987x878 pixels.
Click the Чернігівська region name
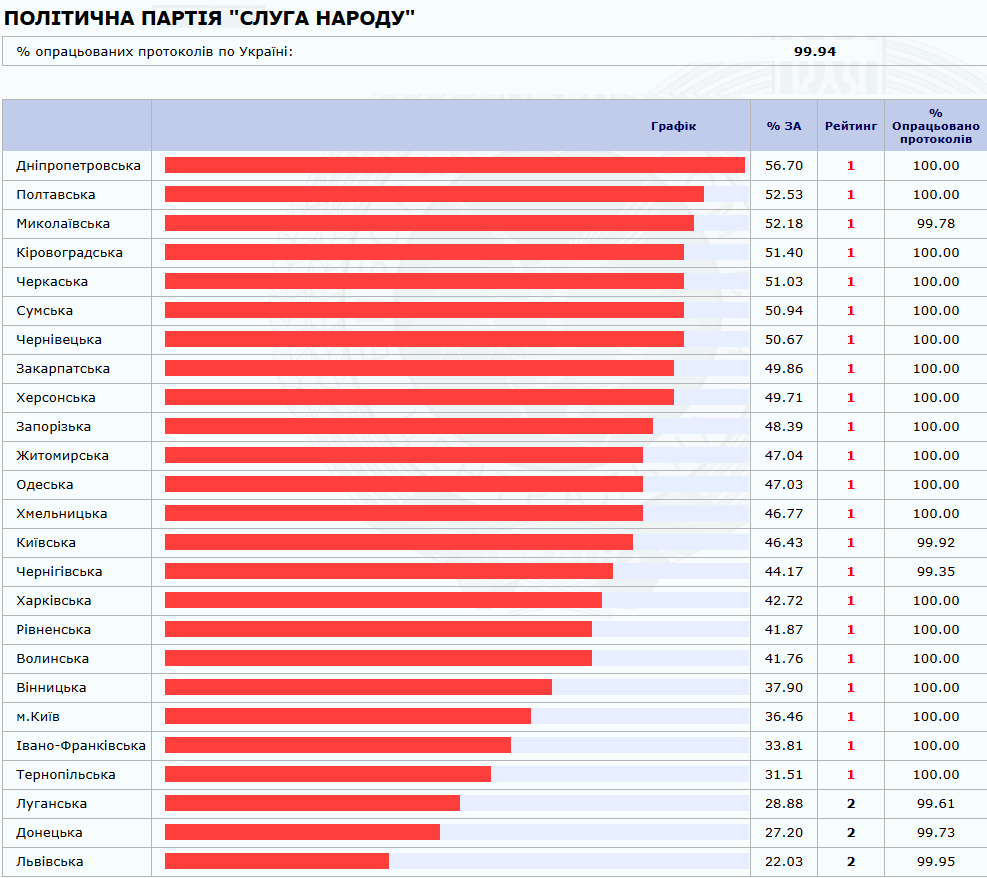click(59, 571)
